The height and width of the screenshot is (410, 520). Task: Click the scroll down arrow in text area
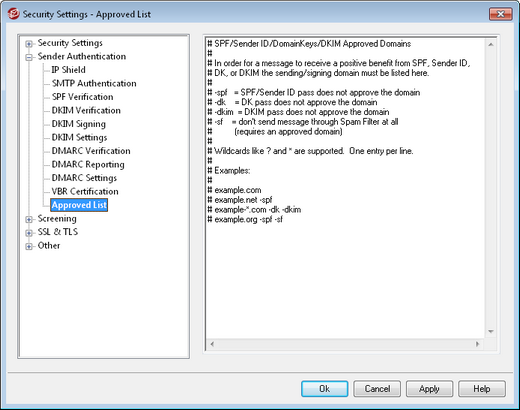click(491, 331)
